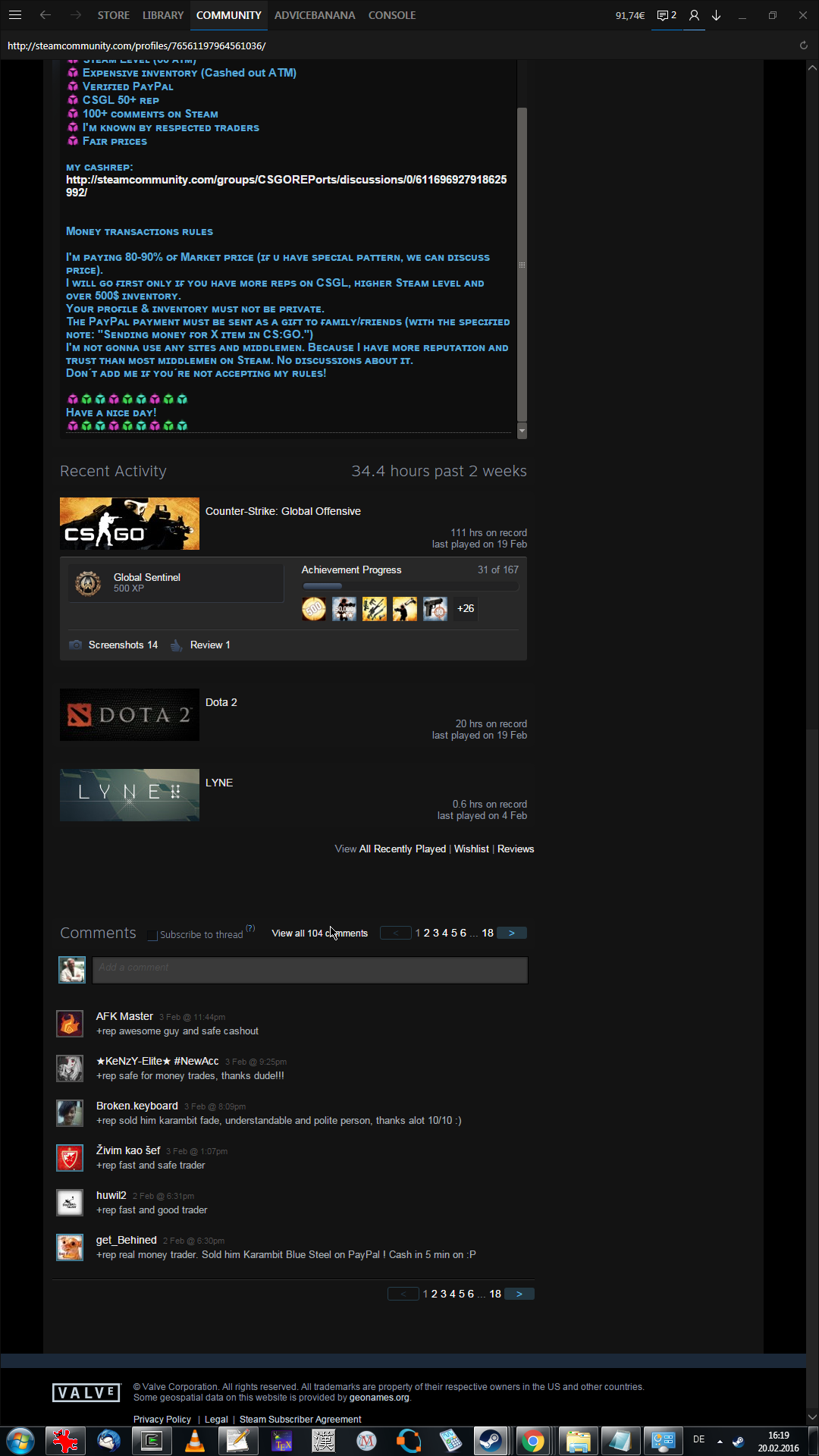Open the account profile icon

pos(694,15)
